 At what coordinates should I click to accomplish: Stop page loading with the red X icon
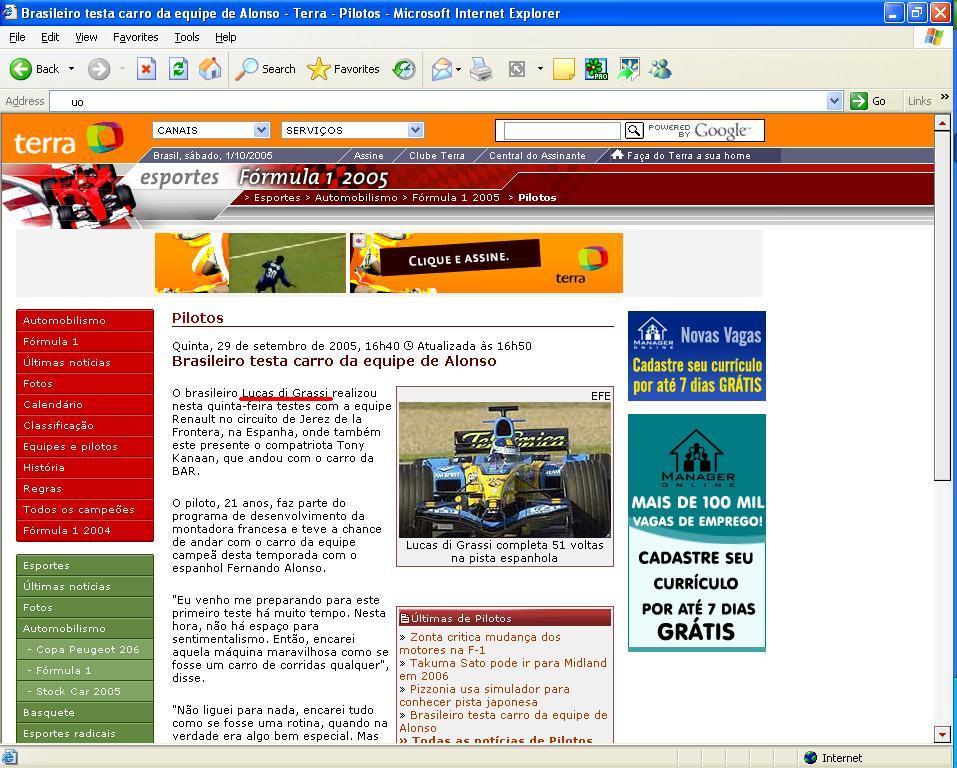(146, 69)
